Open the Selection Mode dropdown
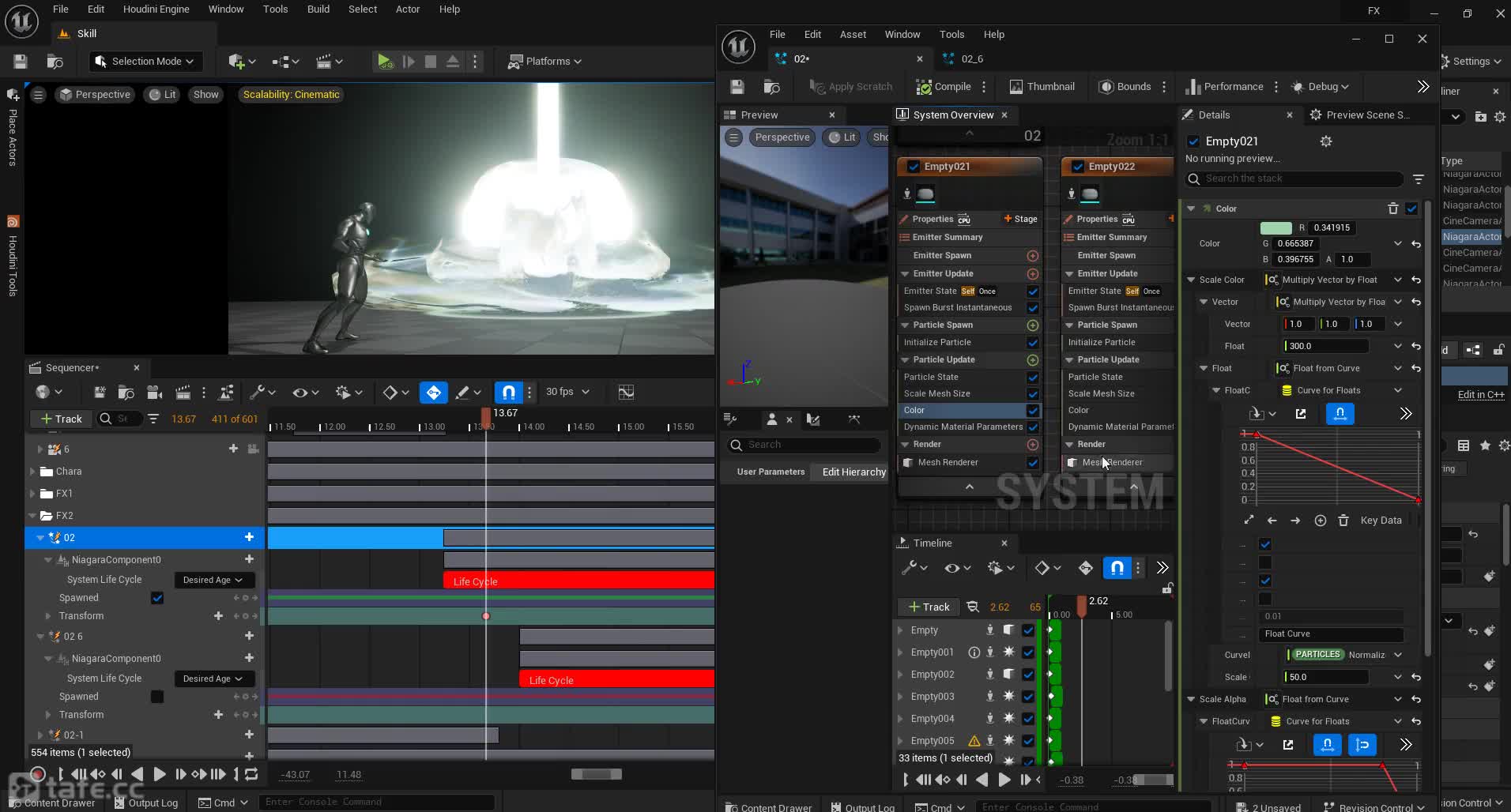 click(x=144, y=61)
